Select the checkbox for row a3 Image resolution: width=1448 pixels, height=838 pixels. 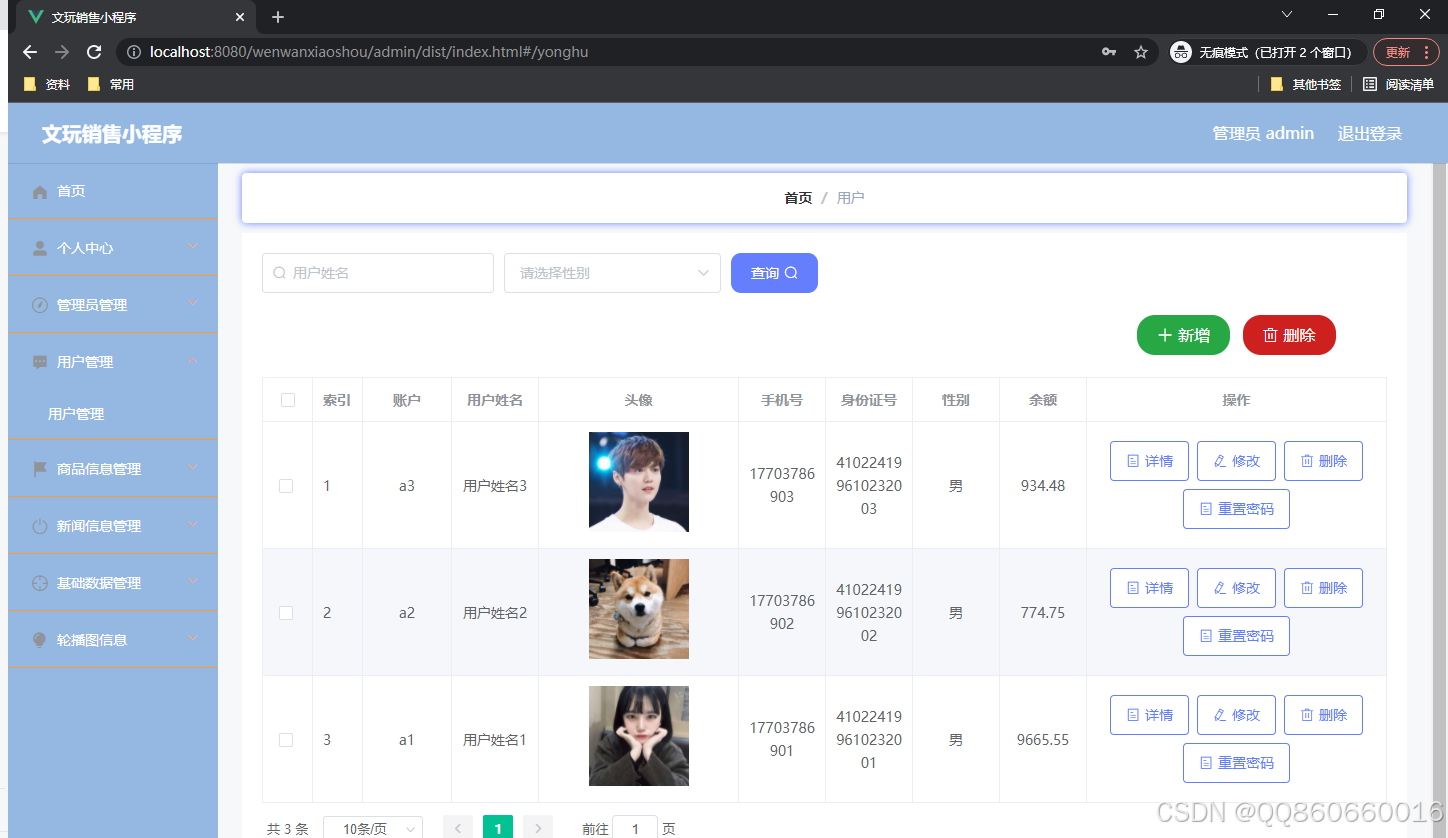point(286,486)
